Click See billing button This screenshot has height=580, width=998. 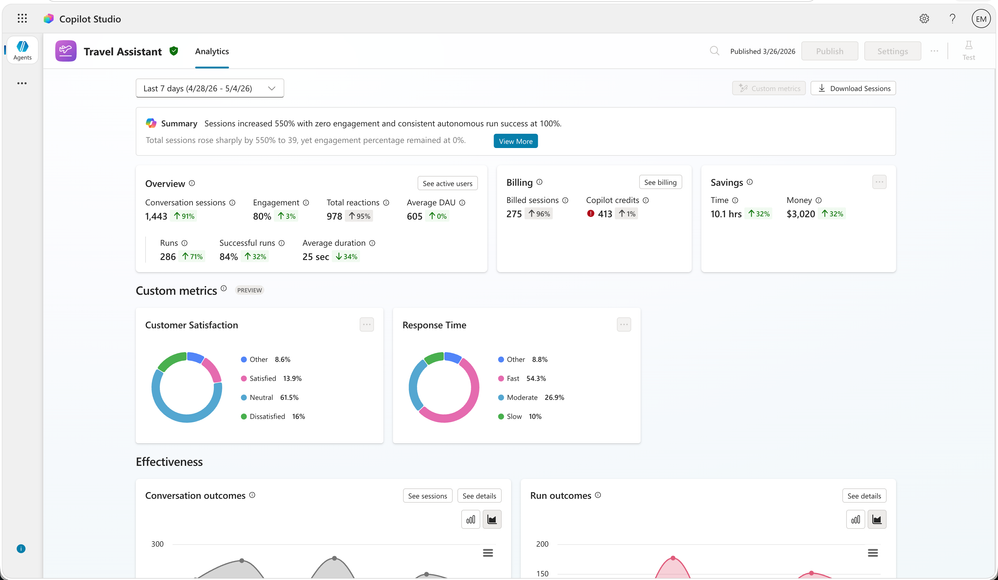coord(660,182)
